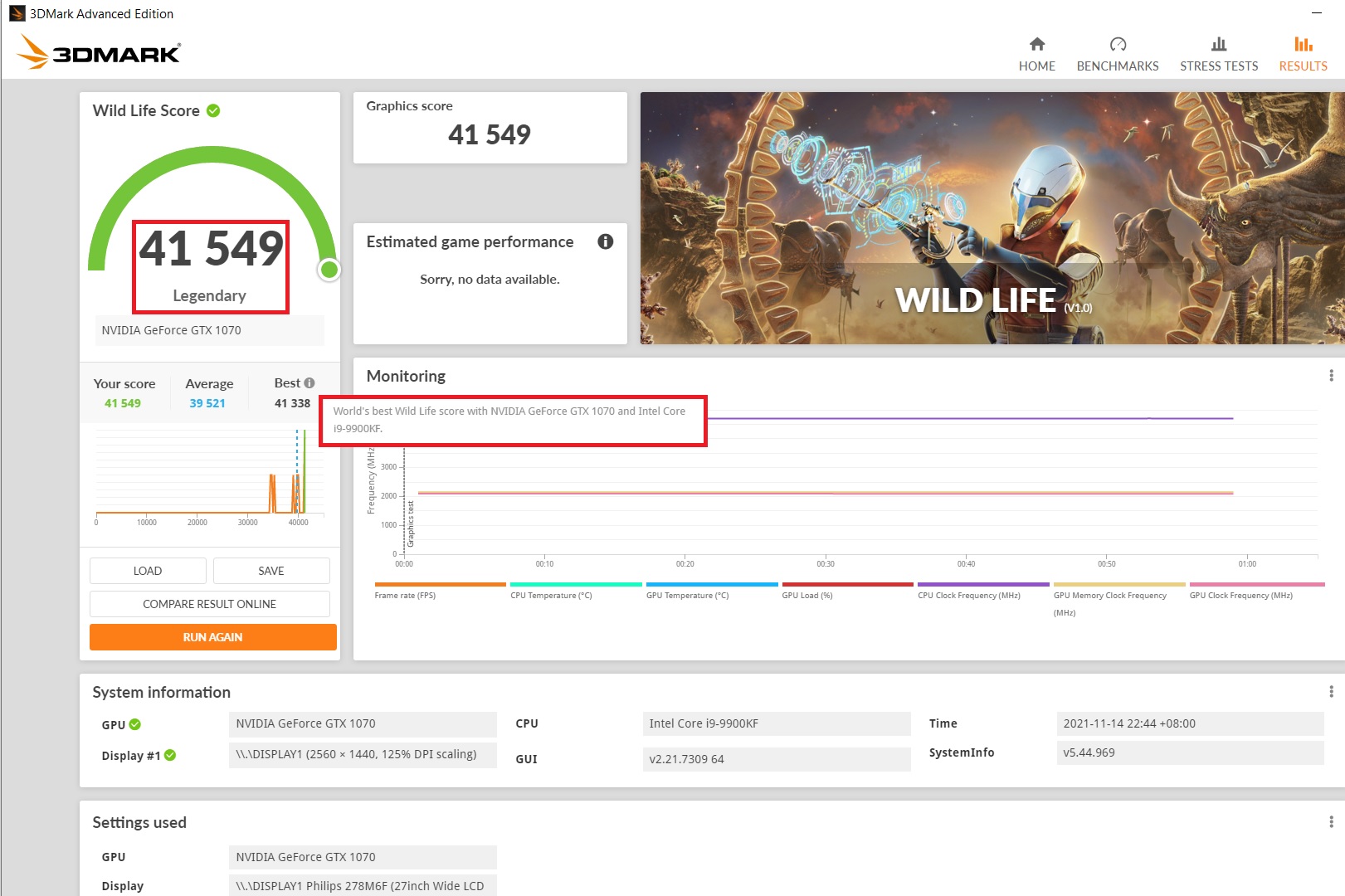Click the green marker on score gauge
The width and height of the screenshot is (1345, 896).
click(x=329, y=270)
